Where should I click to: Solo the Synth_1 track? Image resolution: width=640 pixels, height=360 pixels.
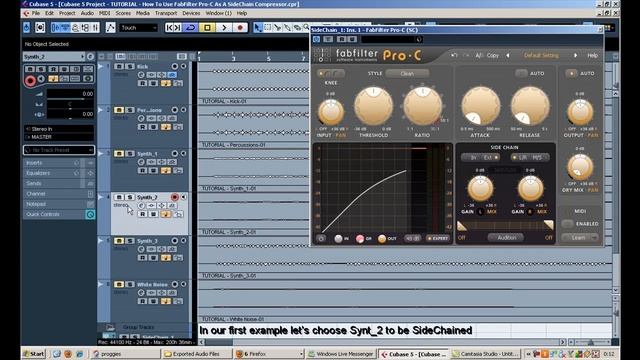130,153
